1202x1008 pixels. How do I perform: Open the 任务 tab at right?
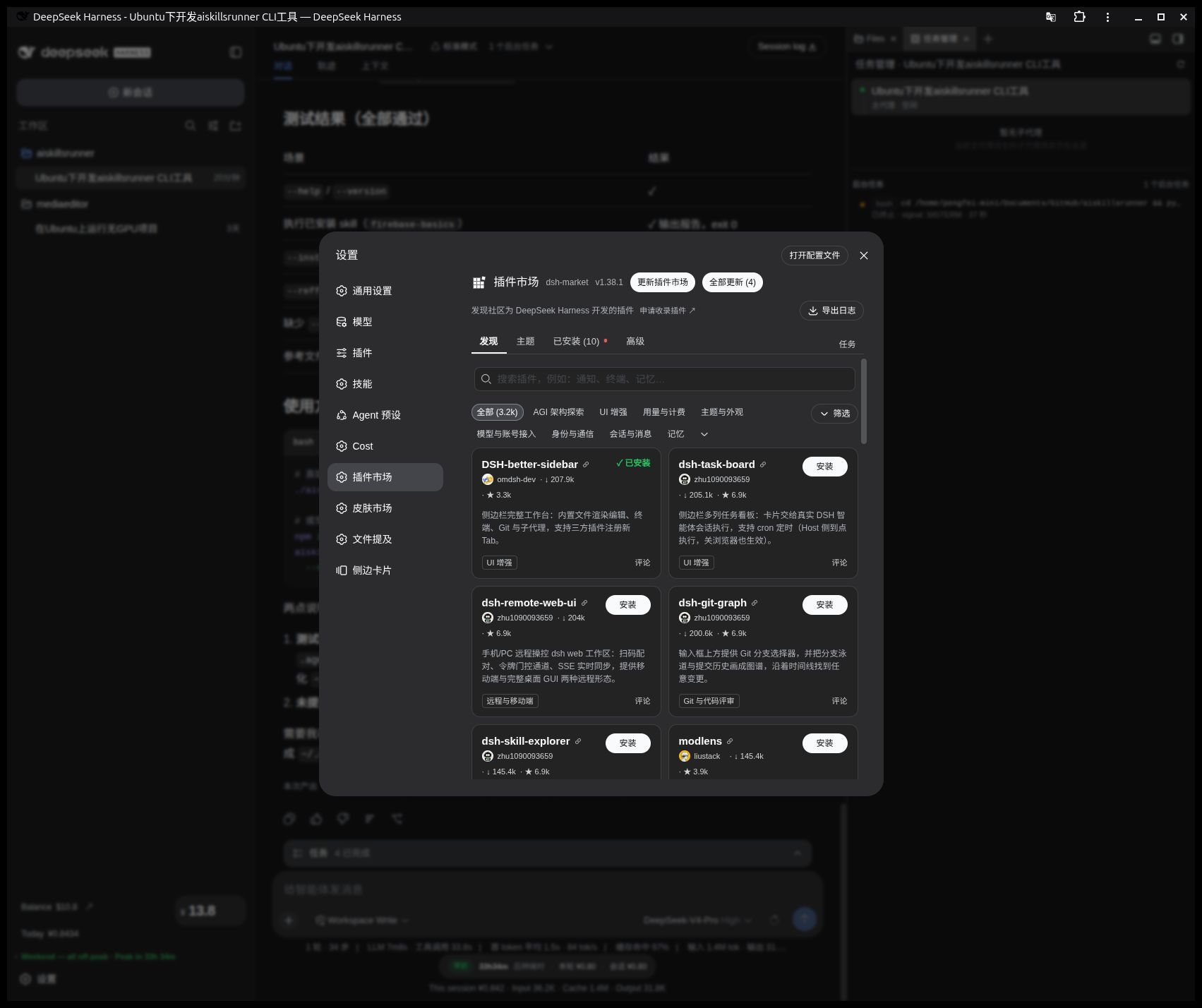click(x=847, y=344)
